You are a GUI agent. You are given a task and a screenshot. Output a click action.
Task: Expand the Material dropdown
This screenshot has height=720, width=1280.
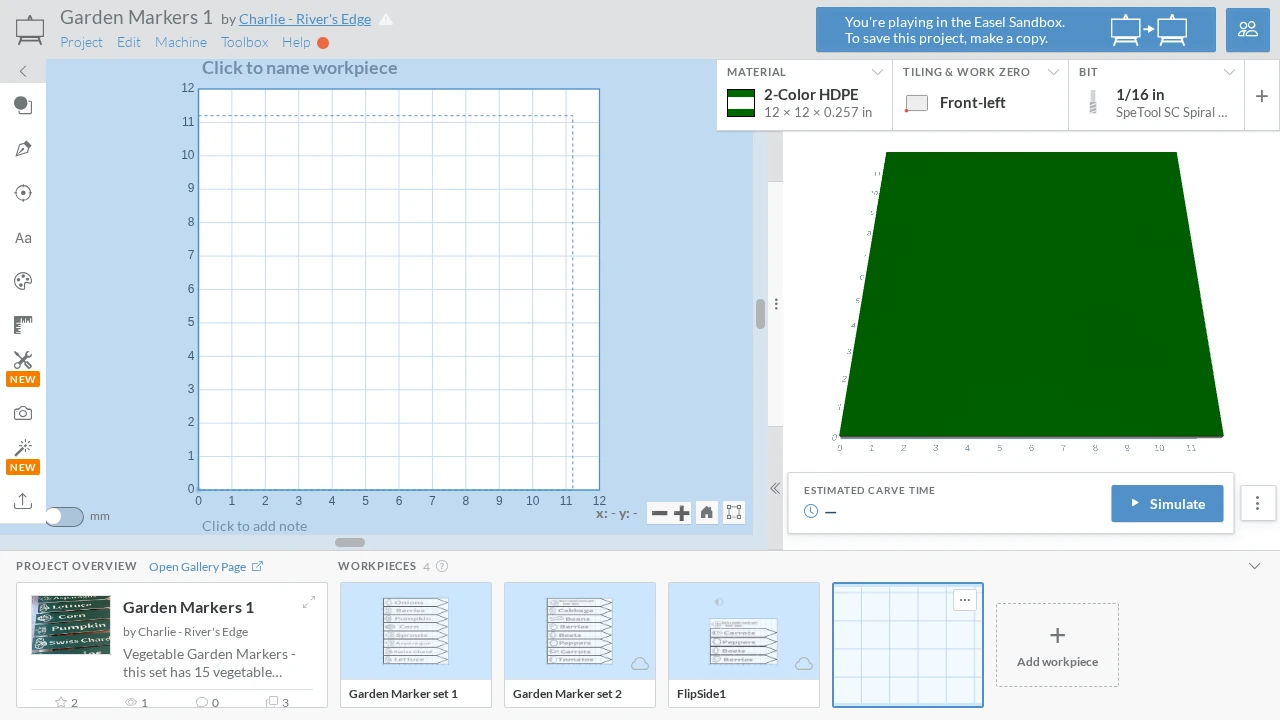pyautogui.click(x=877, y=72)
